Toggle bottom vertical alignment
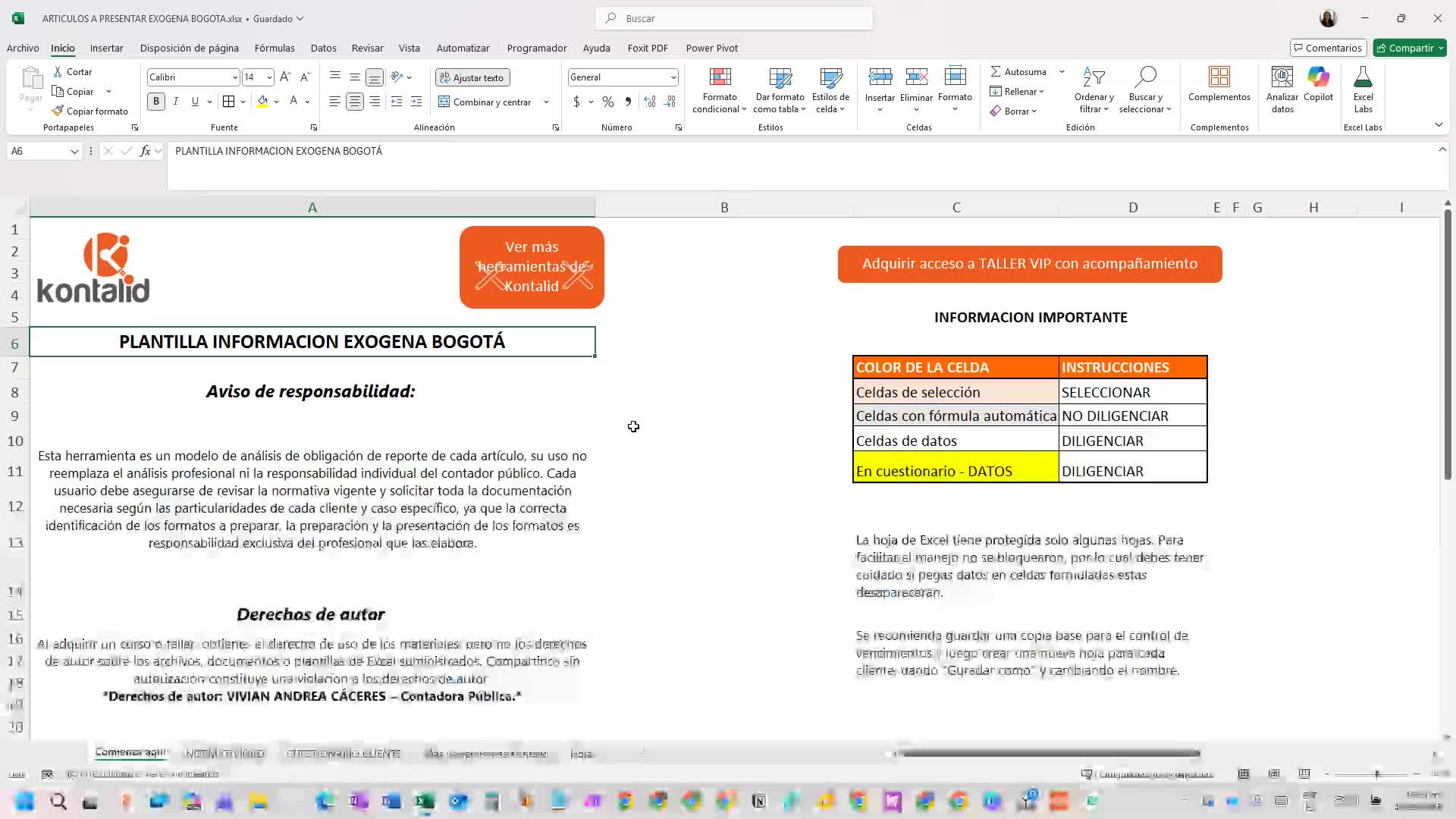Viewport: 1456px width, 819px height. pos(375,77)
